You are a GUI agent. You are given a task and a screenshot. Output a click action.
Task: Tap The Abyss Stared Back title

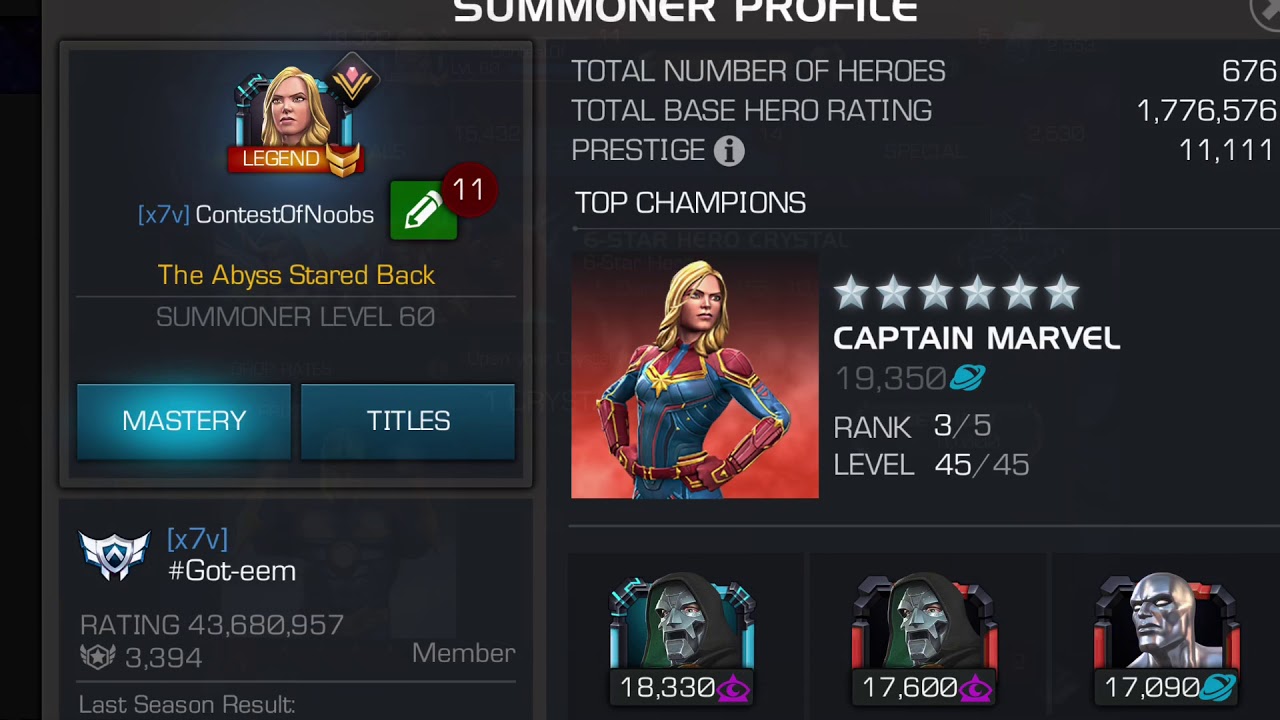(296, 275)
